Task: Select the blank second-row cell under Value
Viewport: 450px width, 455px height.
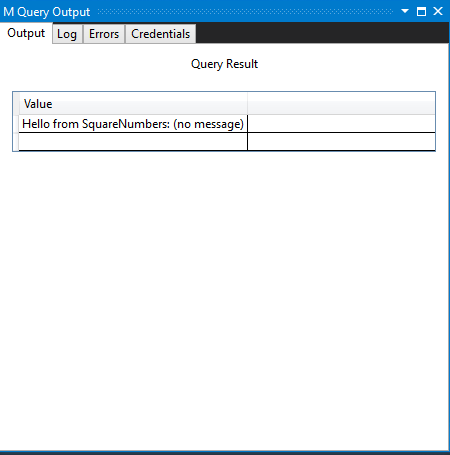Action: click(133, 142)
